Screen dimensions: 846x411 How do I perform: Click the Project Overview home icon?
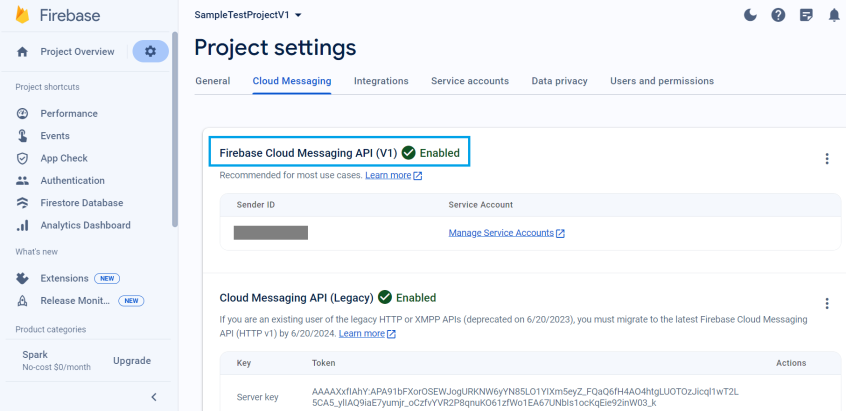point(22,52)
